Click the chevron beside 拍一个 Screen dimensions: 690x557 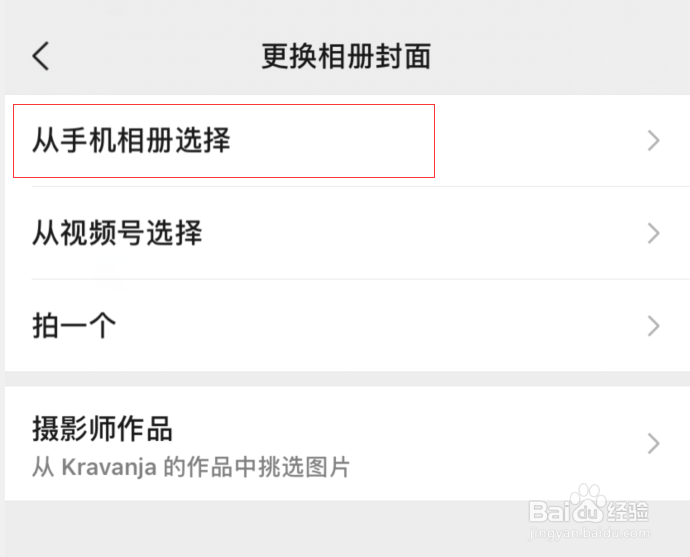[654, 325]
